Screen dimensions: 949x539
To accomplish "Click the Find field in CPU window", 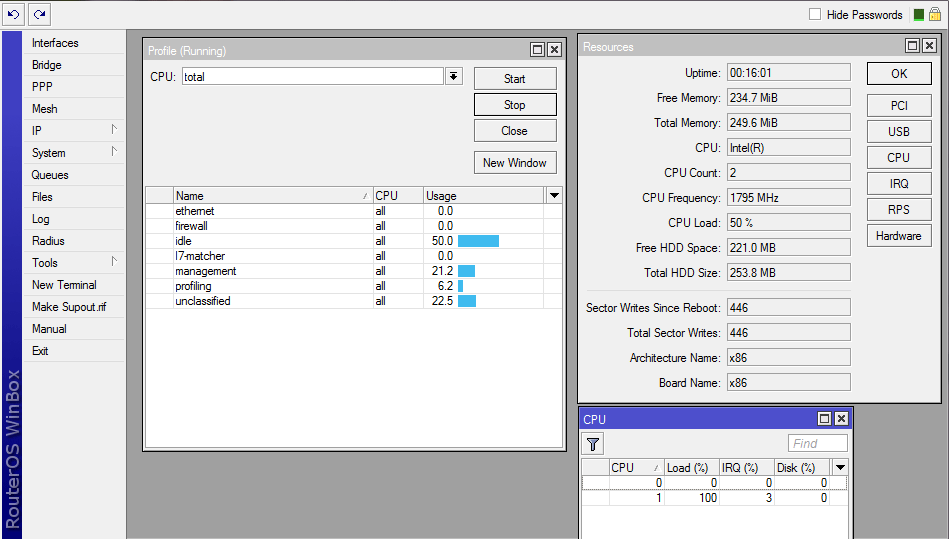I will [818, 443].
